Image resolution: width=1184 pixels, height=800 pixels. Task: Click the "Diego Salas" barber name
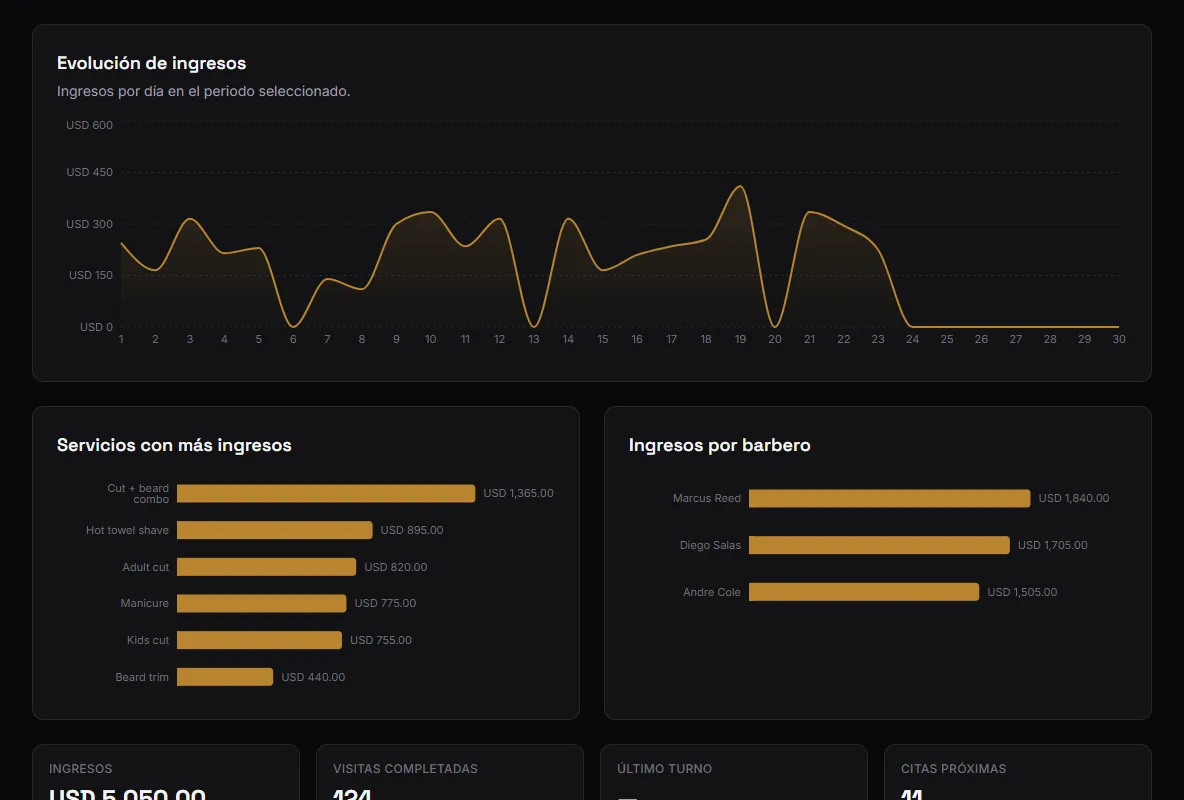pos(711,545)
